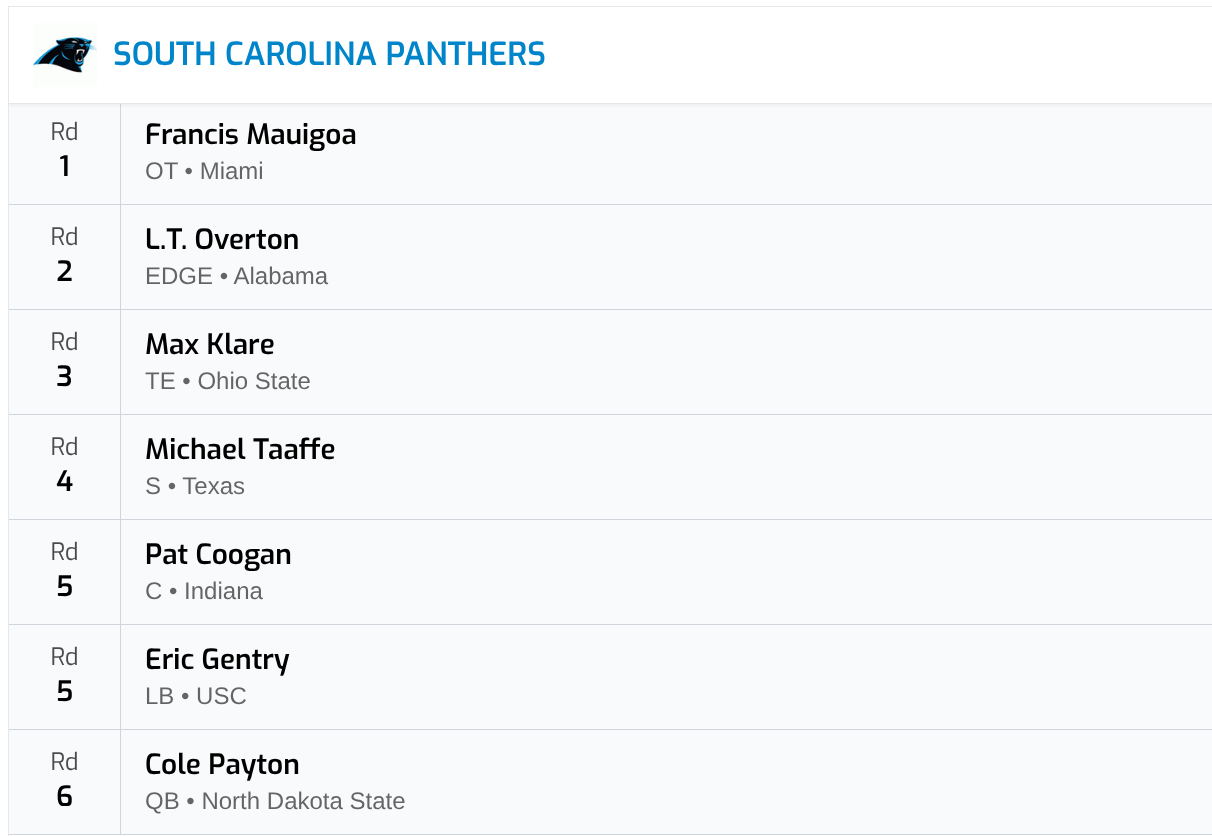Screen dimensions: 1212x836
Task: Click the "LB • USC" position text
Action: 195,696
